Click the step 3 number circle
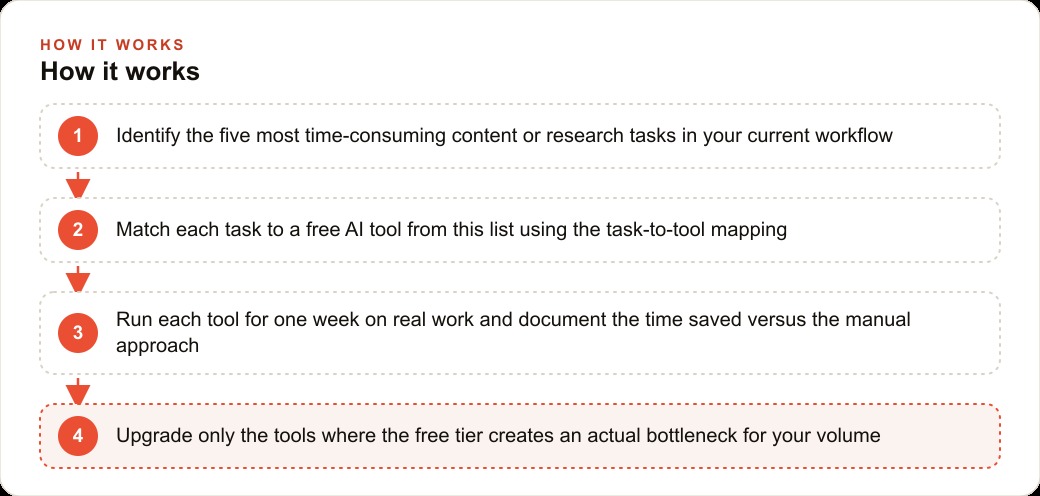Screen dimensions: 1040x496 78,333
